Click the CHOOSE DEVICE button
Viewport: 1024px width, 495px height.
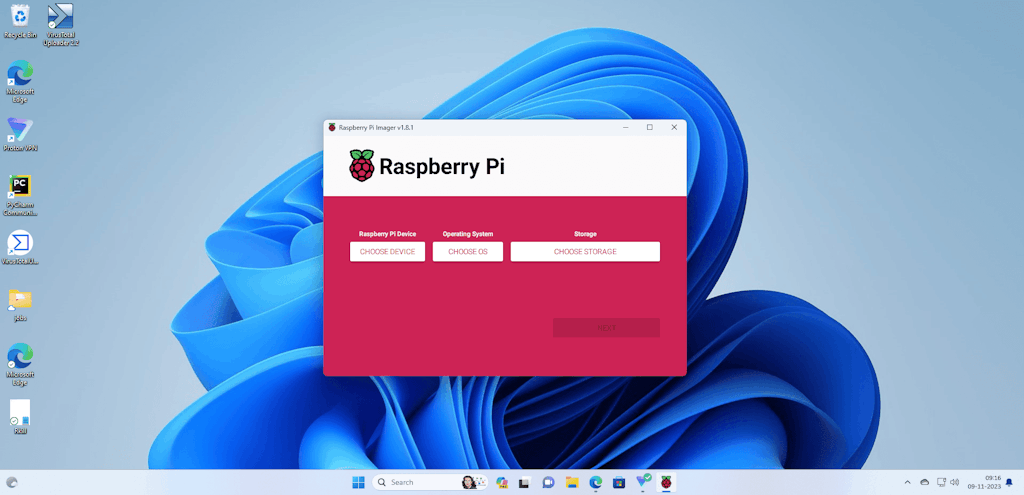pyautogui.click(x=387, y=251)
